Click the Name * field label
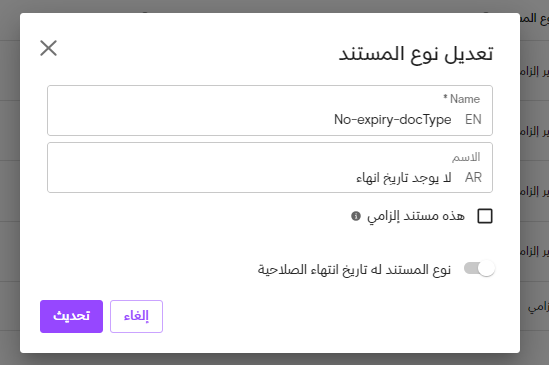Viewport: 549px width, 365px height. coord(461,99)
